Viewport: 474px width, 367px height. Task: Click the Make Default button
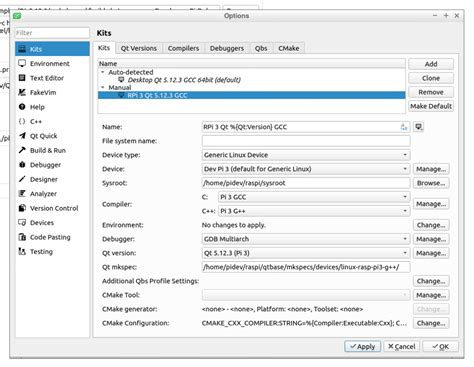click(x=431, y=106)
